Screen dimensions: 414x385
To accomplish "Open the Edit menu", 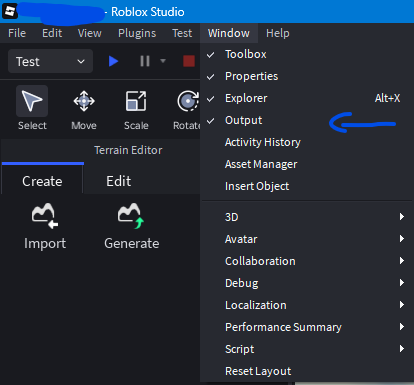I will (52, 33).
